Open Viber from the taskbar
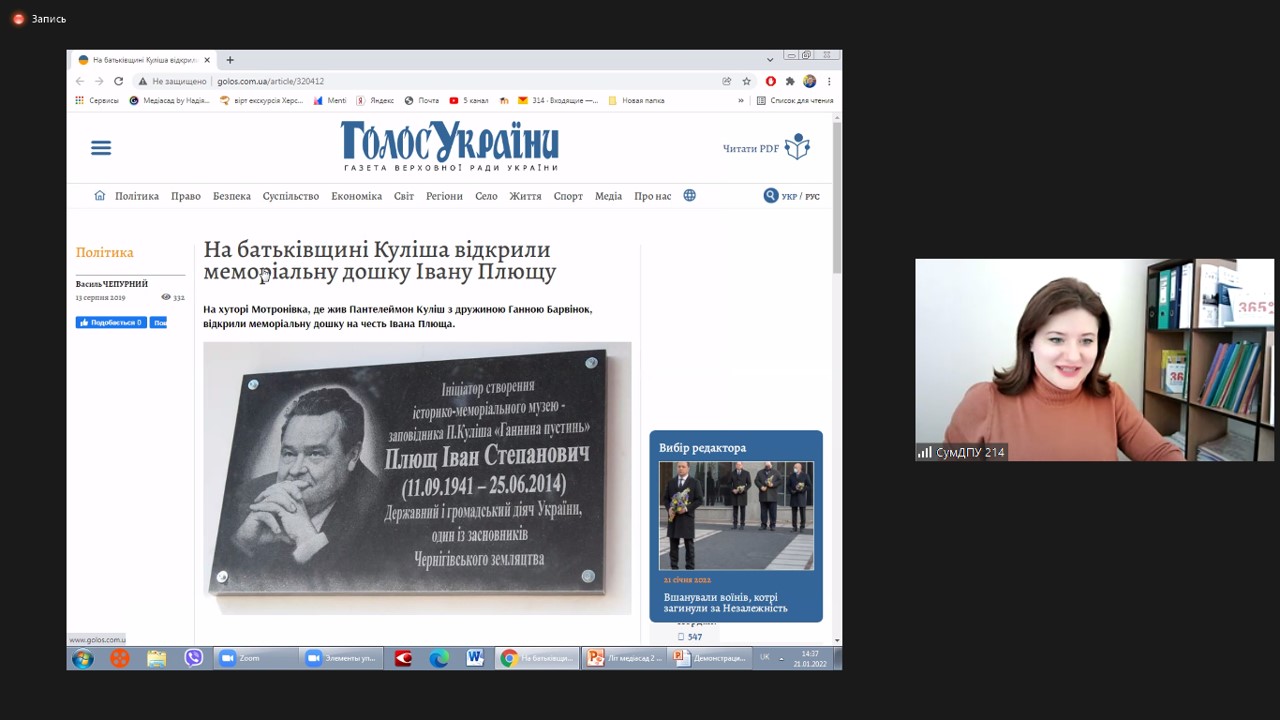This screenshot has width=1280, height=720. (193, 658)
